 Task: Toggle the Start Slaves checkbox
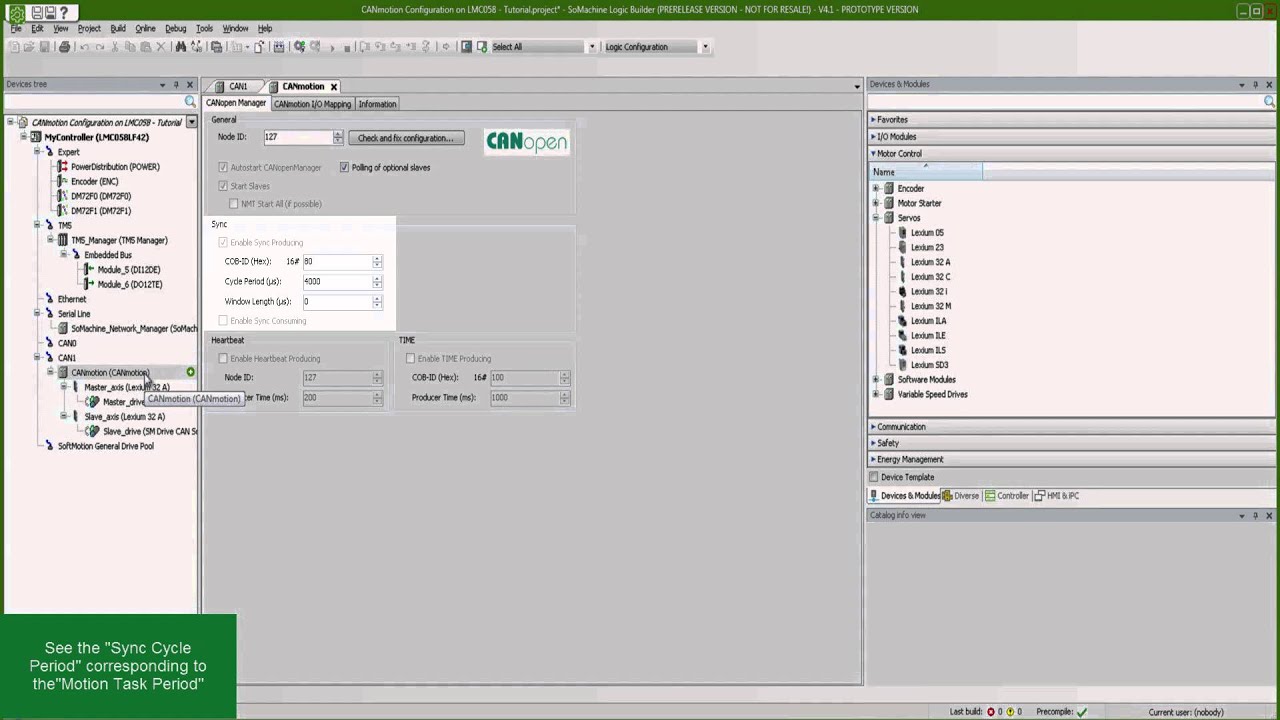coord(223,186)
